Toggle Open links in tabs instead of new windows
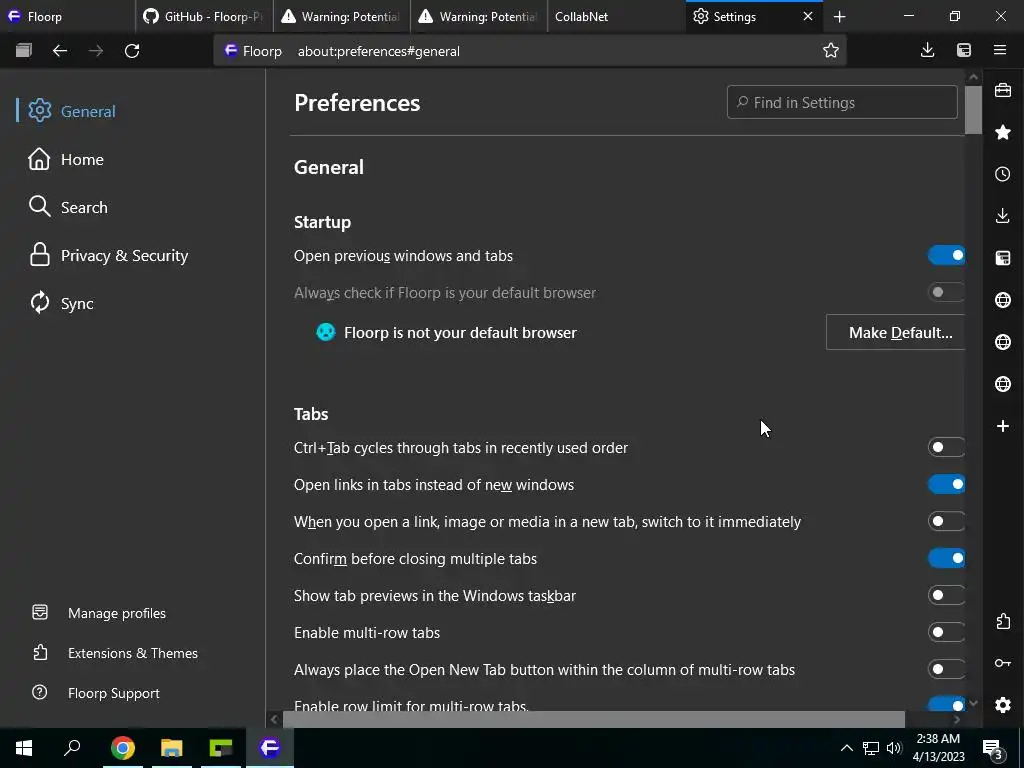 tap(946, 484)
